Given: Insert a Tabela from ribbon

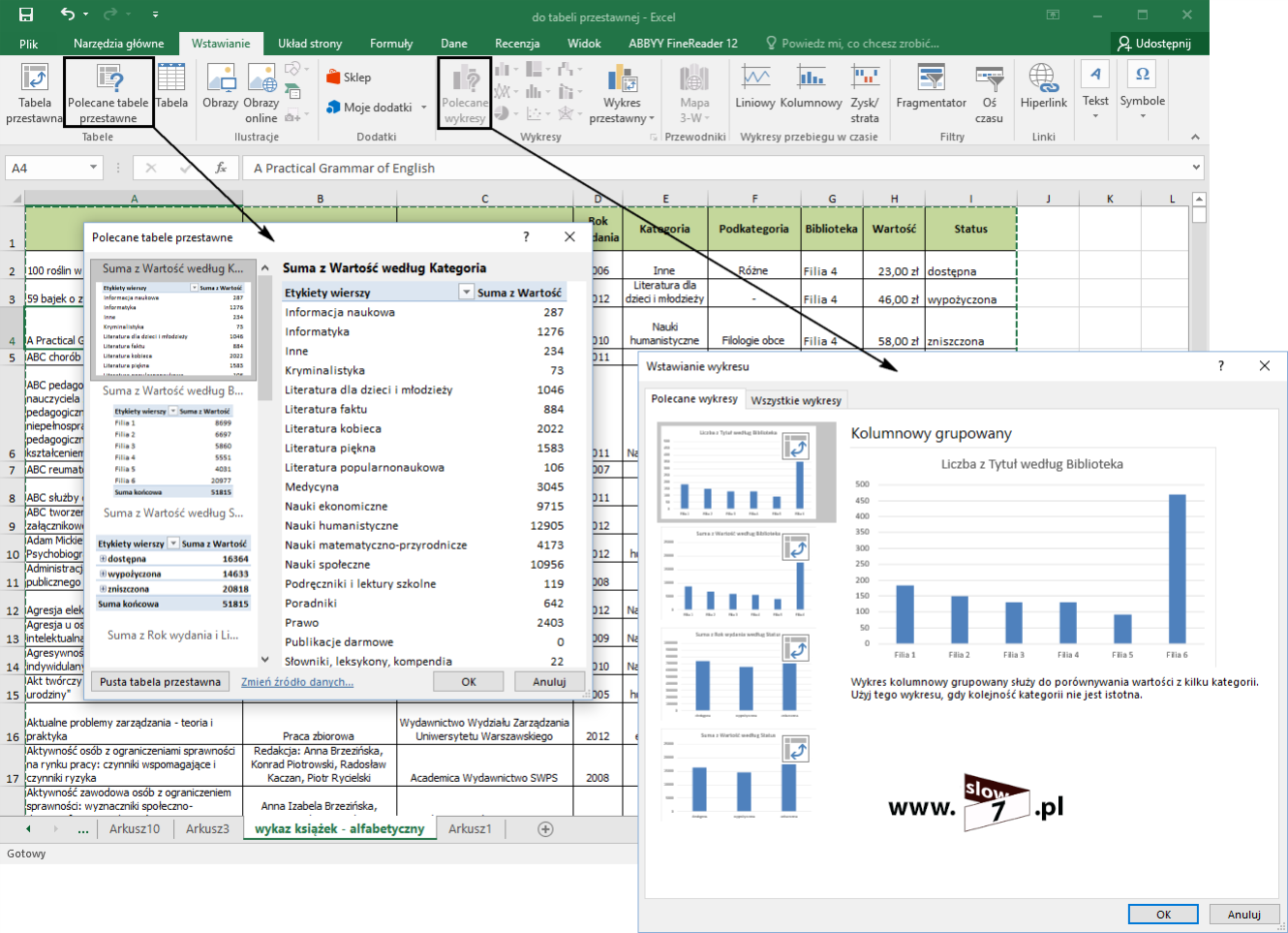Looking at the screenshot, I should [x=171, y=85].
